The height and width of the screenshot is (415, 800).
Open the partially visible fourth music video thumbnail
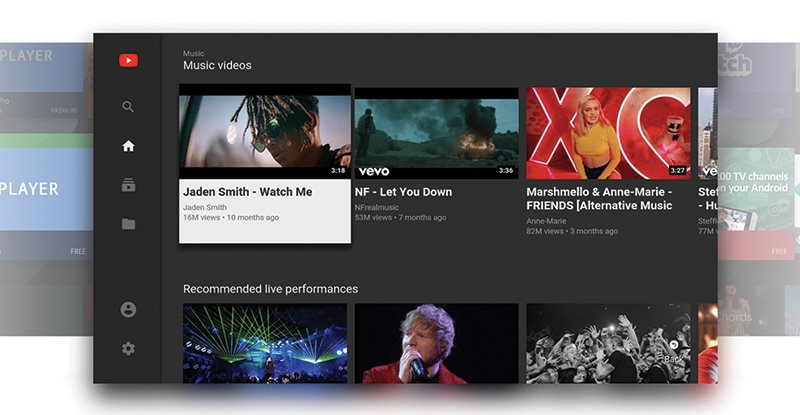coord(708,133)
